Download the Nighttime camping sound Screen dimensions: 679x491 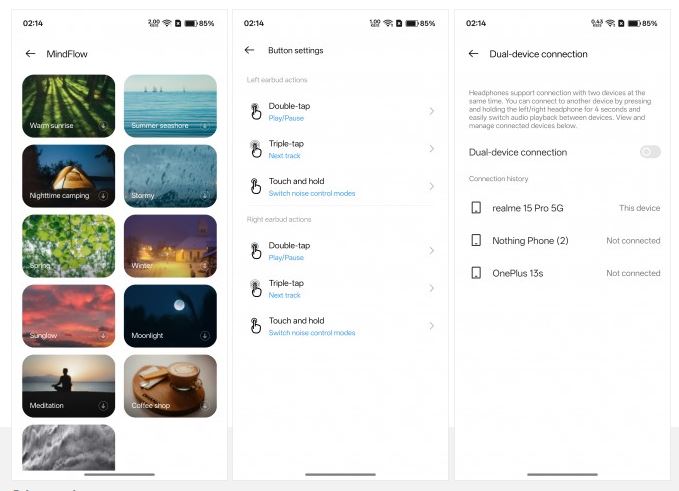pos(103,196)
